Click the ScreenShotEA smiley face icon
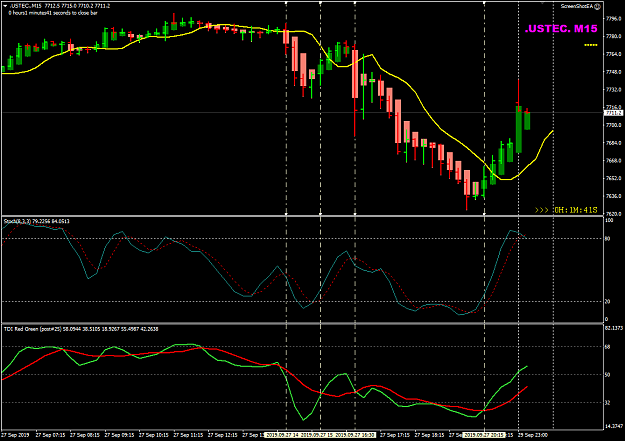 coord(597,6)
